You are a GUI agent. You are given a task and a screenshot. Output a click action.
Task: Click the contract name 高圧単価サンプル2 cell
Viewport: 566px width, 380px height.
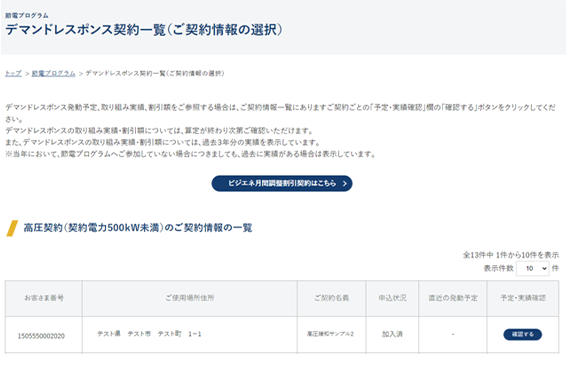(x=330, y=334)
